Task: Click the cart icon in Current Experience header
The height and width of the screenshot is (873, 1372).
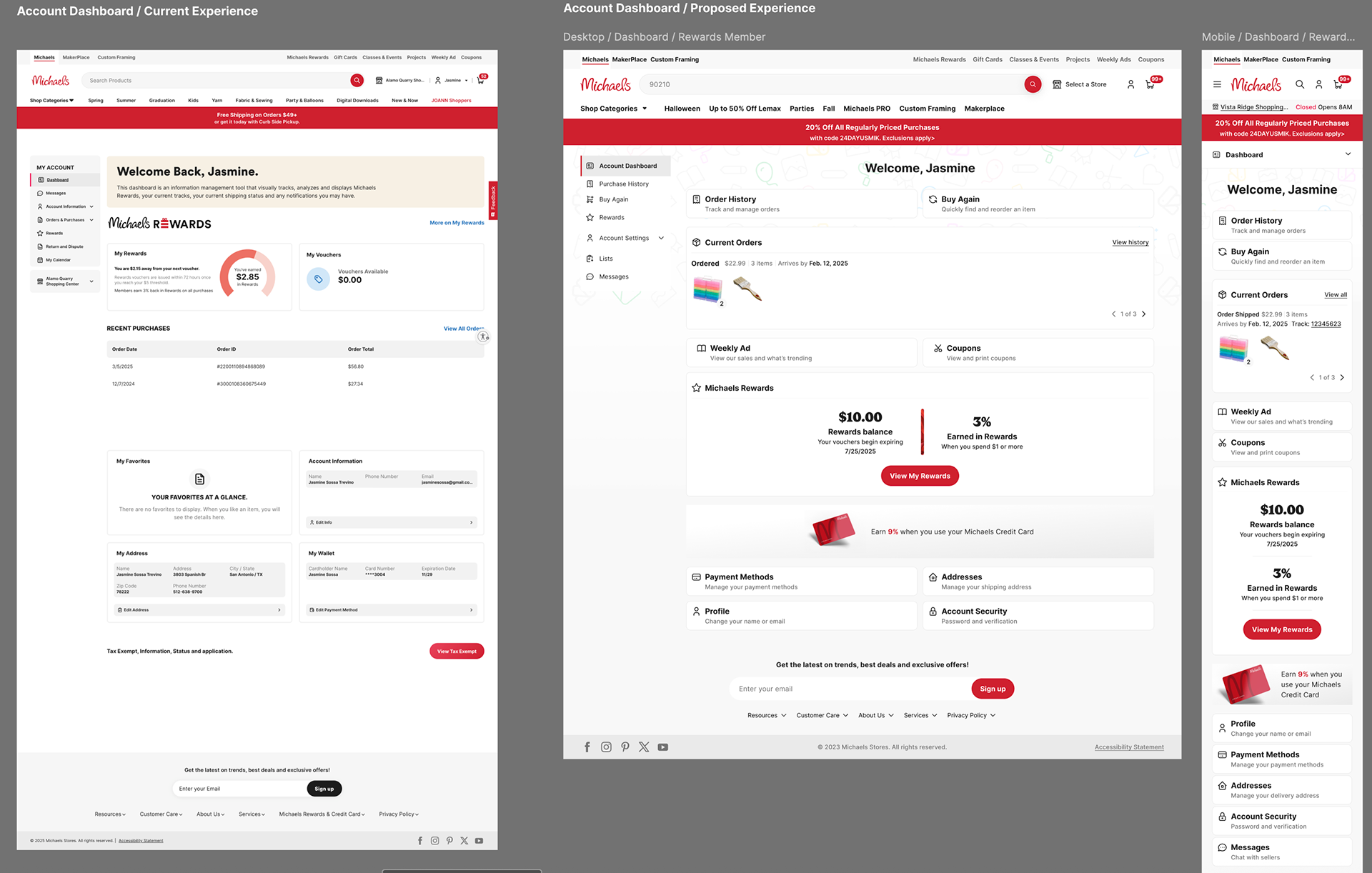Action: 481,80
